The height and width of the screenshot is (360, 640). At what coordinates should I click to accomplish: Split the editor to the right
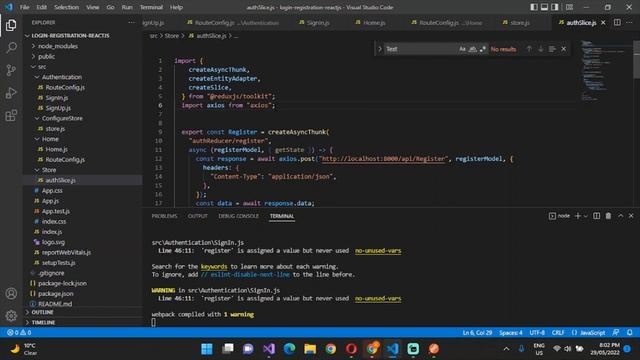617,22
